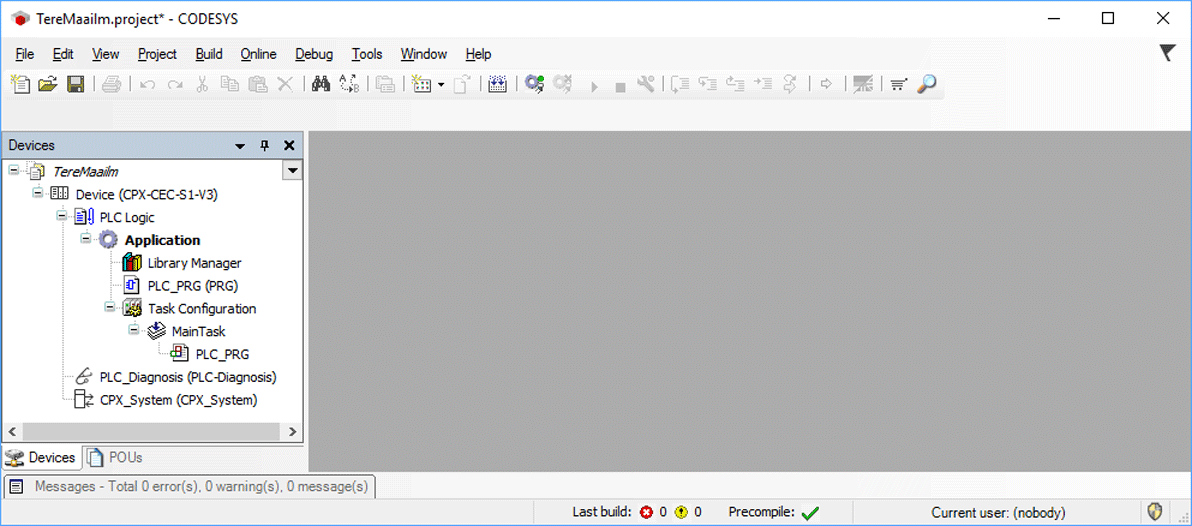Open the Project menu

point(157,54)
